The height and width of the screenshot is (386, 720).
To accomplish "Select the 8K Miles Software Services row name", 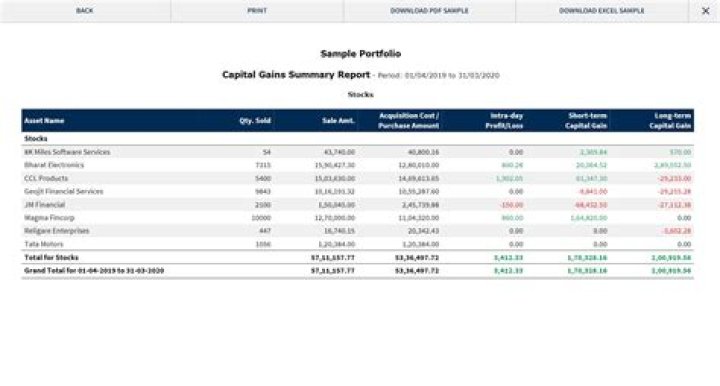I will [67, 152].
